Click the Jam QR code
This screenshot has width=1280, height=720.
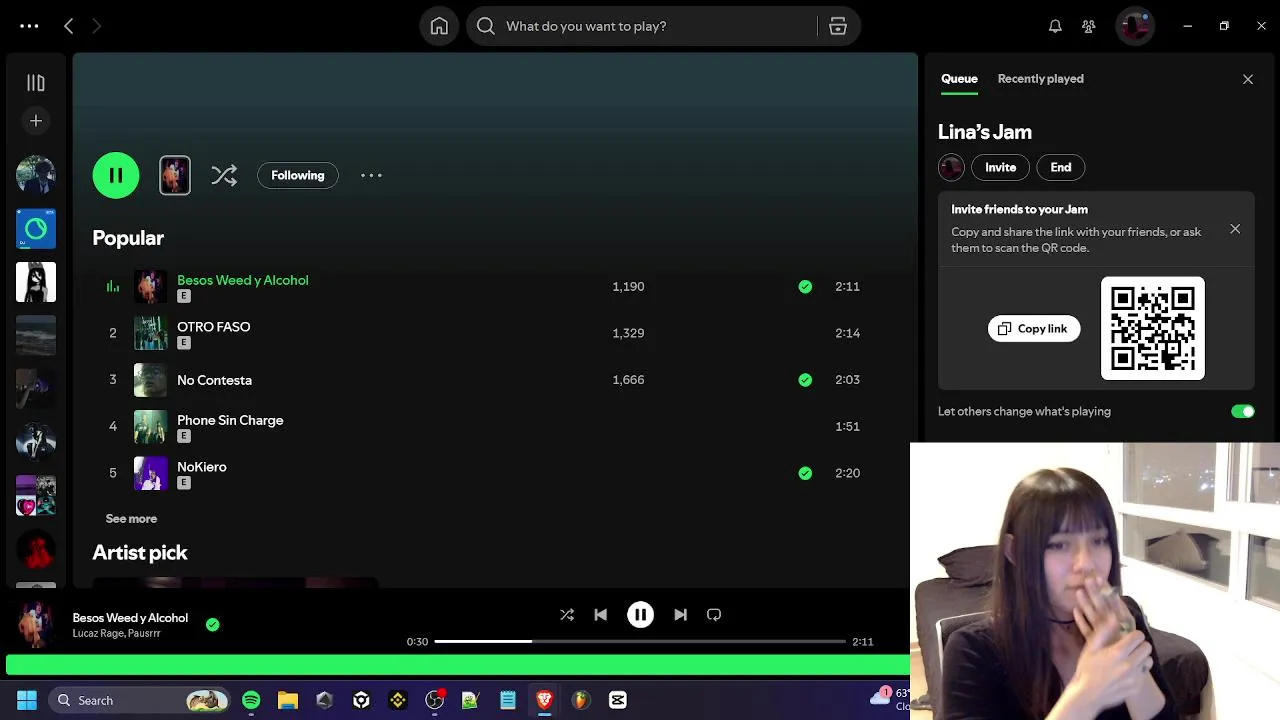(1153, 328)
